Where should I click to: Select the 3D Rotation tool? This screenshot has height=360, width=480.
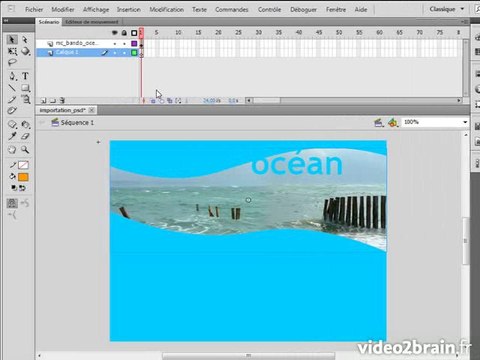[x=25, y=51]
